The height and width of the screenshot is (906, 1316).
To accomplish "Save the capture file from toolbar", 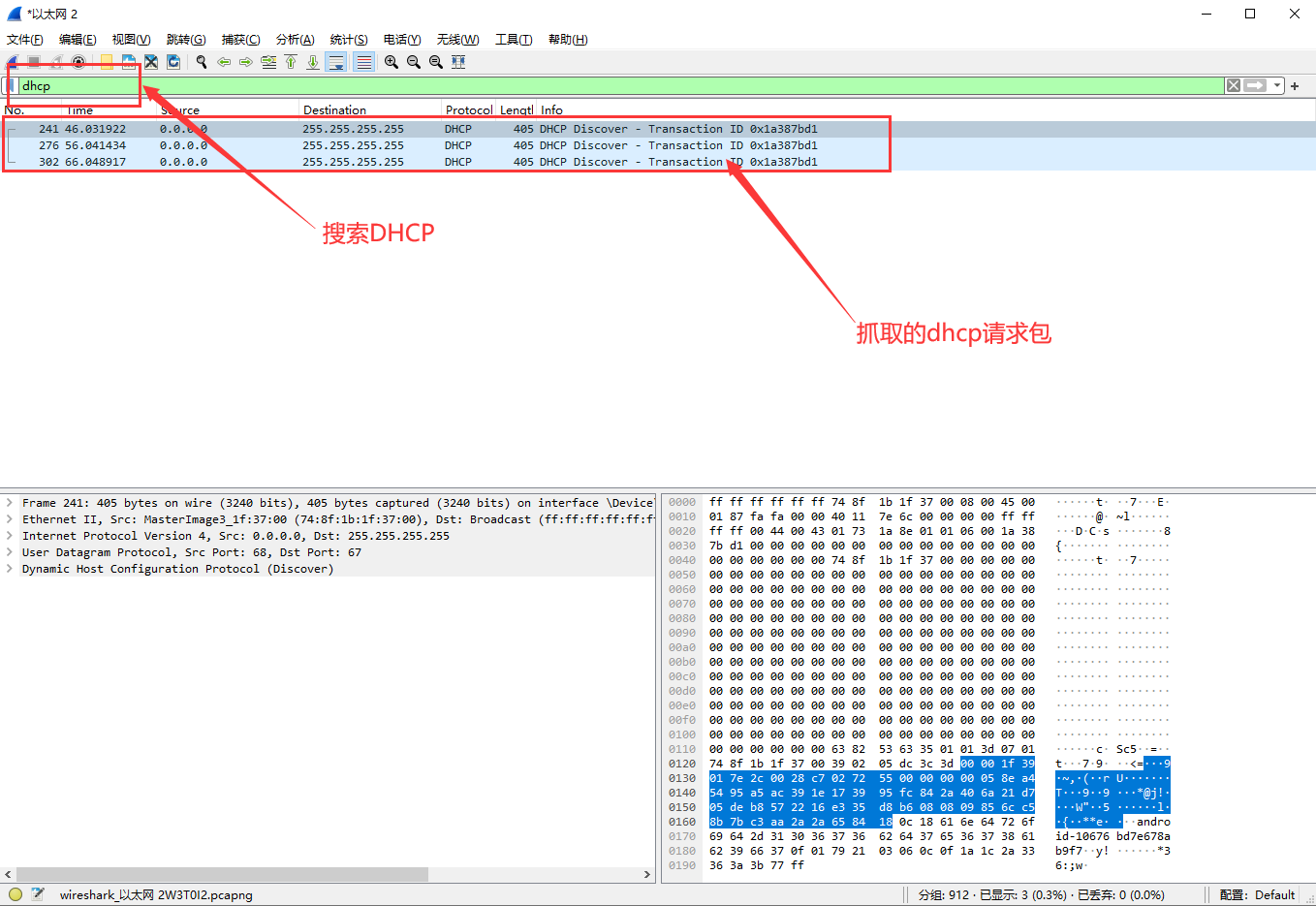I will [129, 62].
